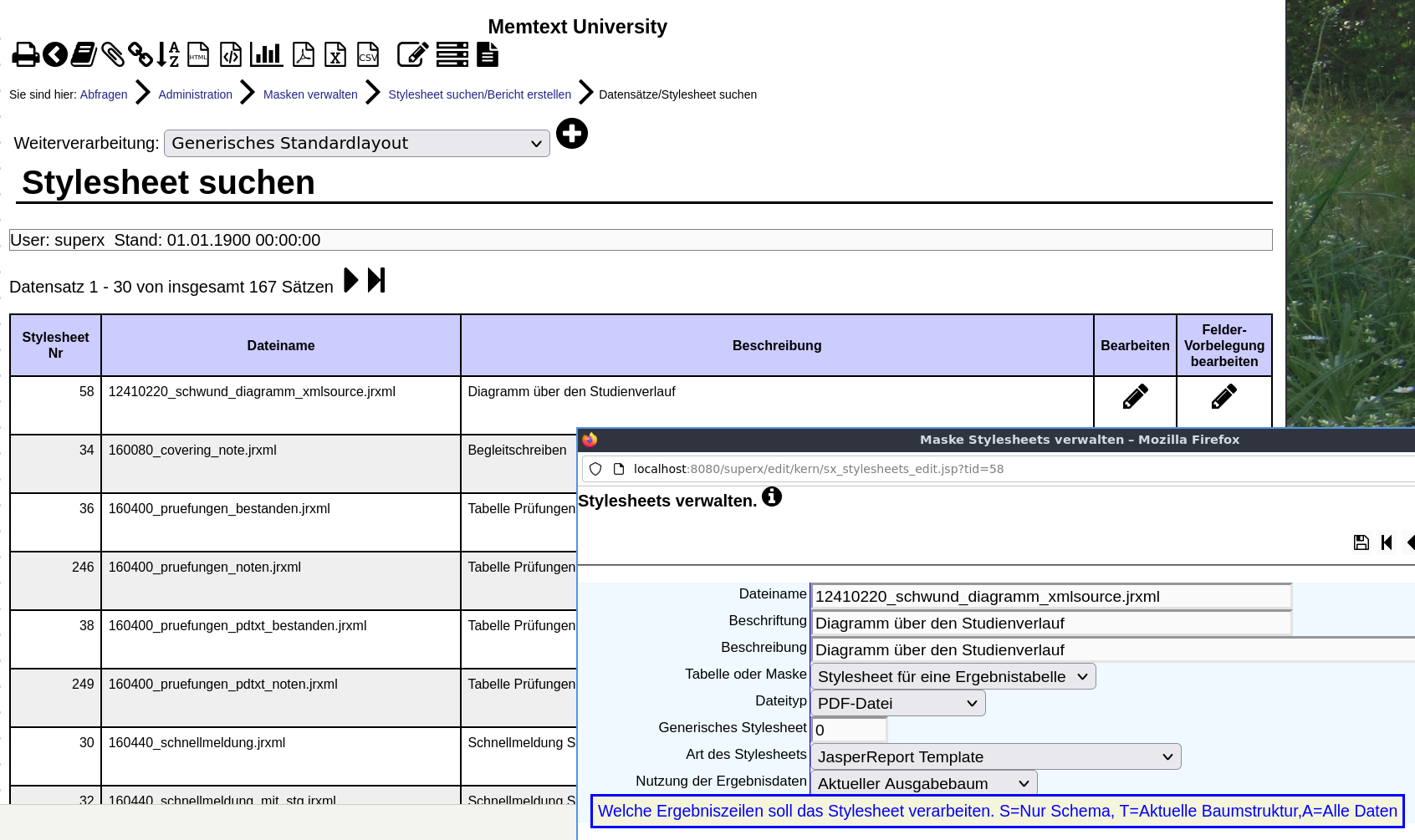Viewport: 1415px width, 840px height.
Task: Open Stylesheet suchen/Bericht erstellen breadcrumb
Action: pos(480,94)
